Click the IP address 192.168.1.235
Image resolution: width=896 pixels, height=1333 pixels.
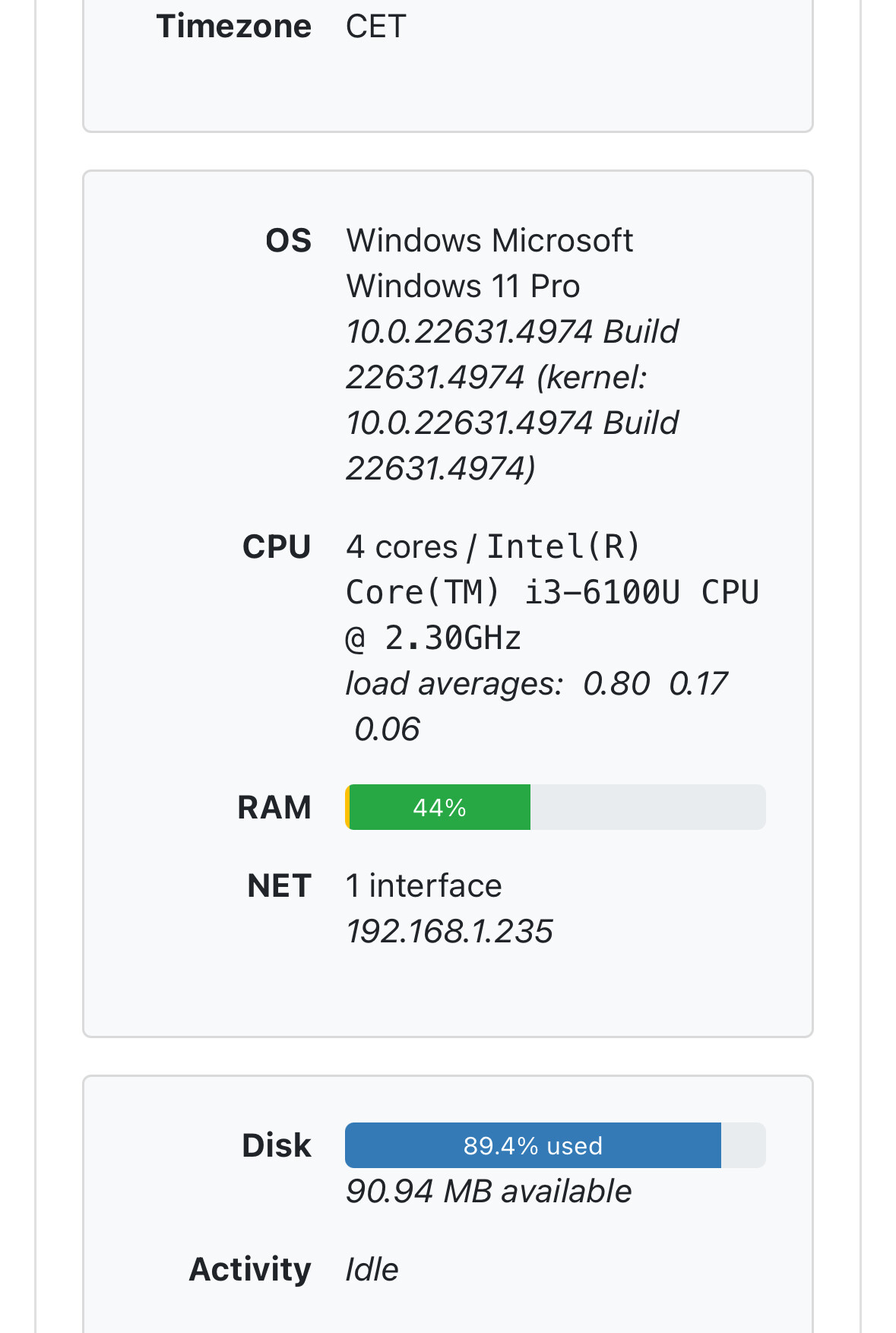(x=449, y=932)
